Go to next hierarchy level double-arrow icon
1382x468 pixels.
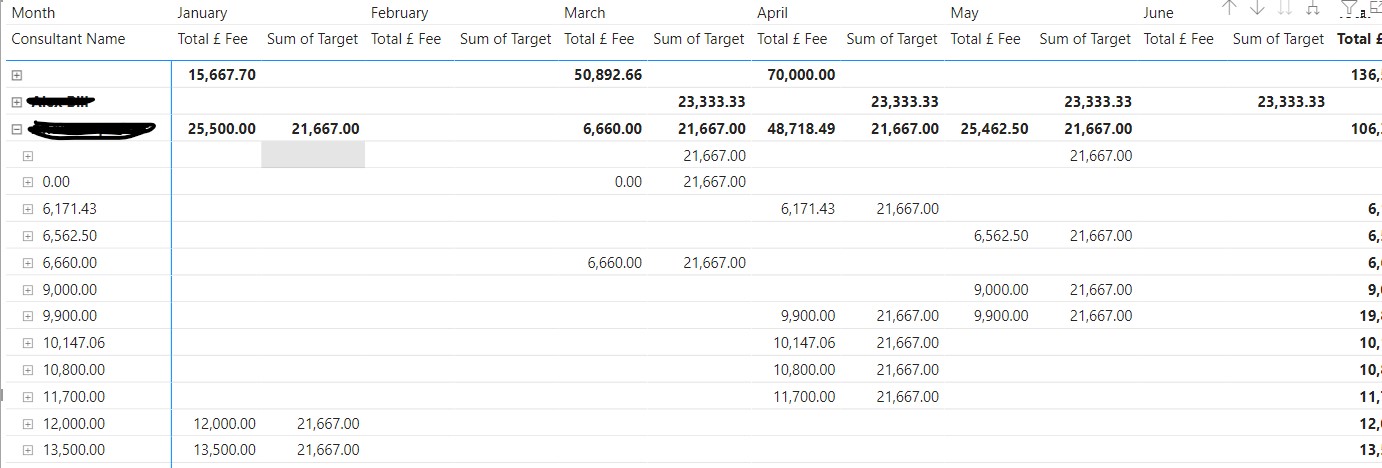tap(1285, 8)
